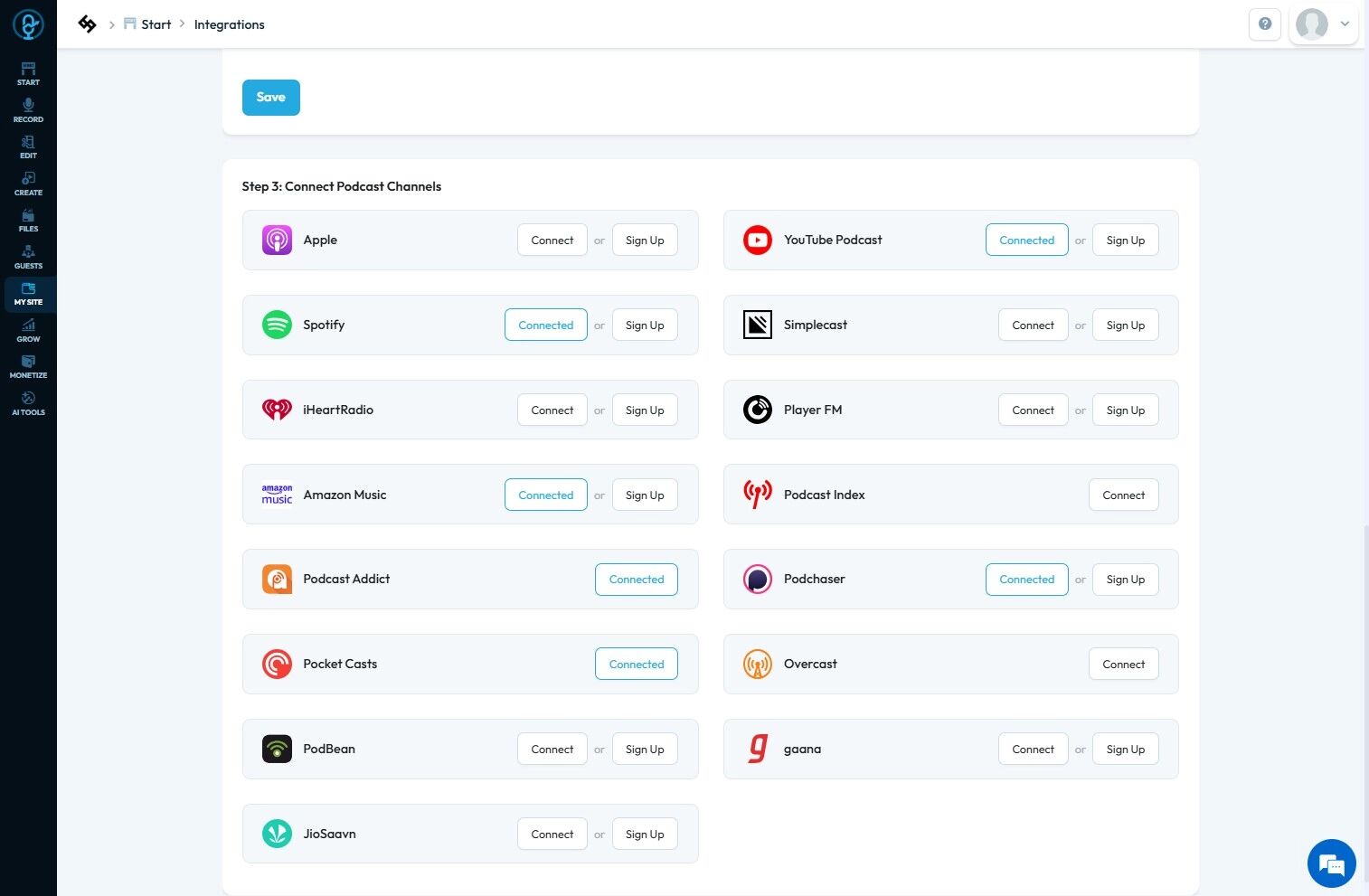Connect the Player FM channel
The image size is (1369, 896).
click(x=1034, y=410)
